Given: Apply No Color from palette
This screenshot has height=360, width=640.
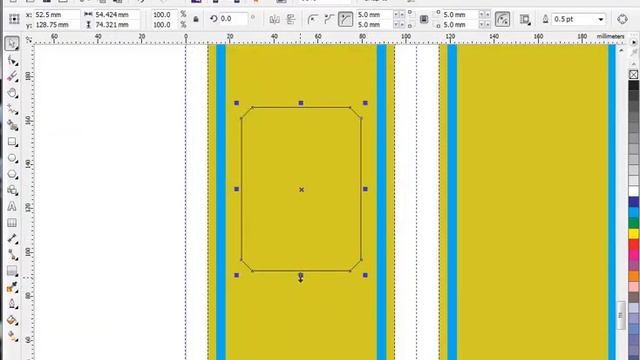Looking at the screenshot, I should 633,75.
